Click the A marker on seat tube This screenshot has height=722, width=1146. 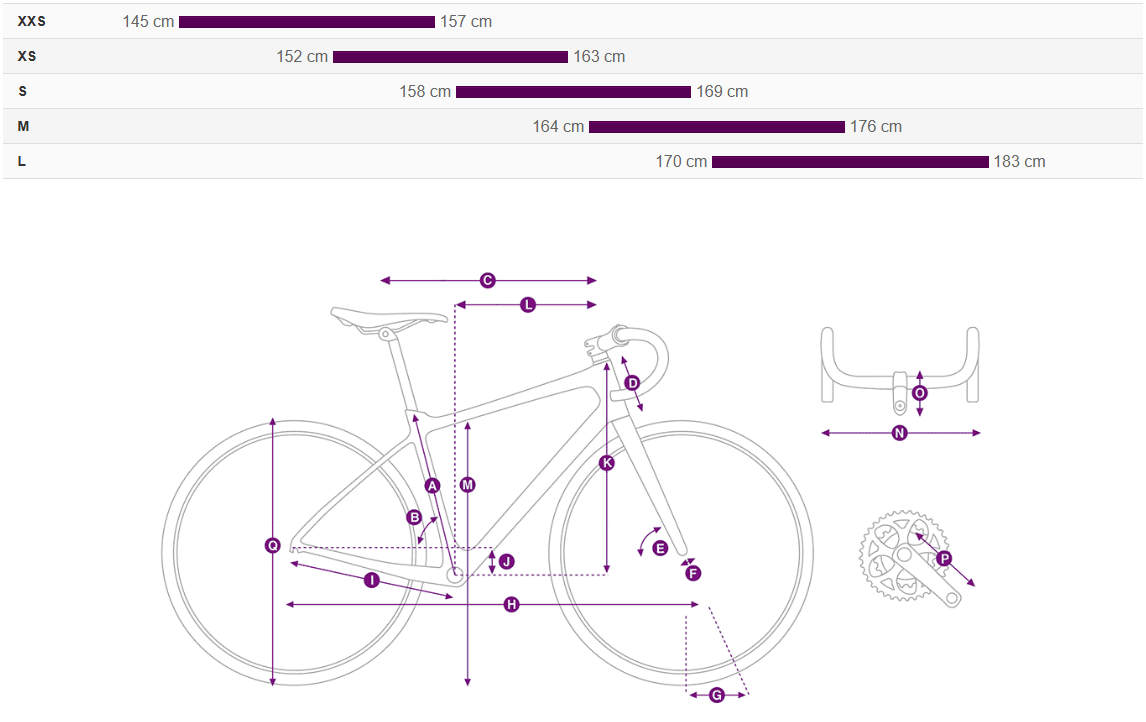(432, 486)
